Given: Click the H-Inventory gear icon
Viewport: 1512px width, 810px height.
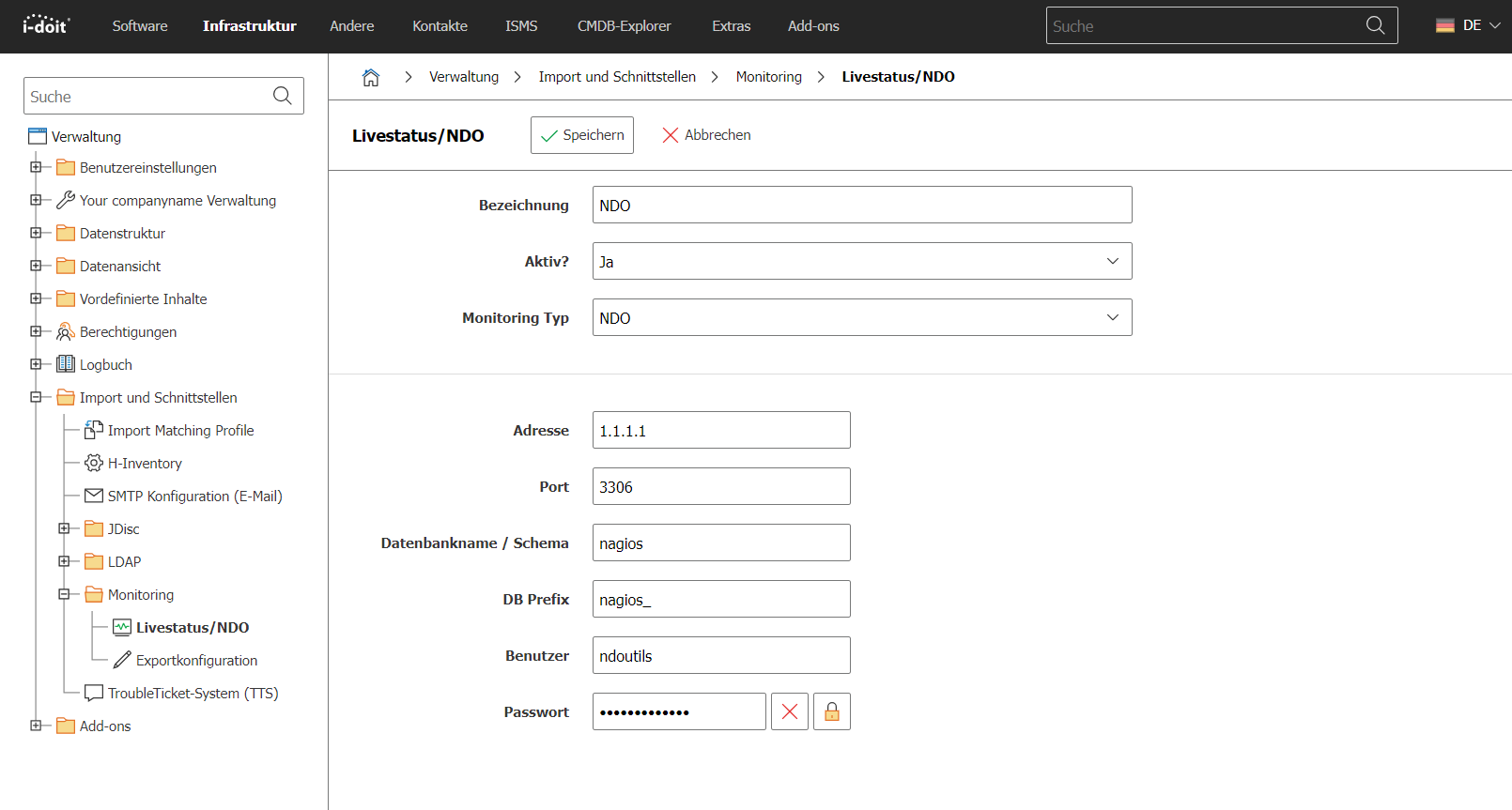Looking at the screenshot, I should pyautogui.click(x=94, y=463).
